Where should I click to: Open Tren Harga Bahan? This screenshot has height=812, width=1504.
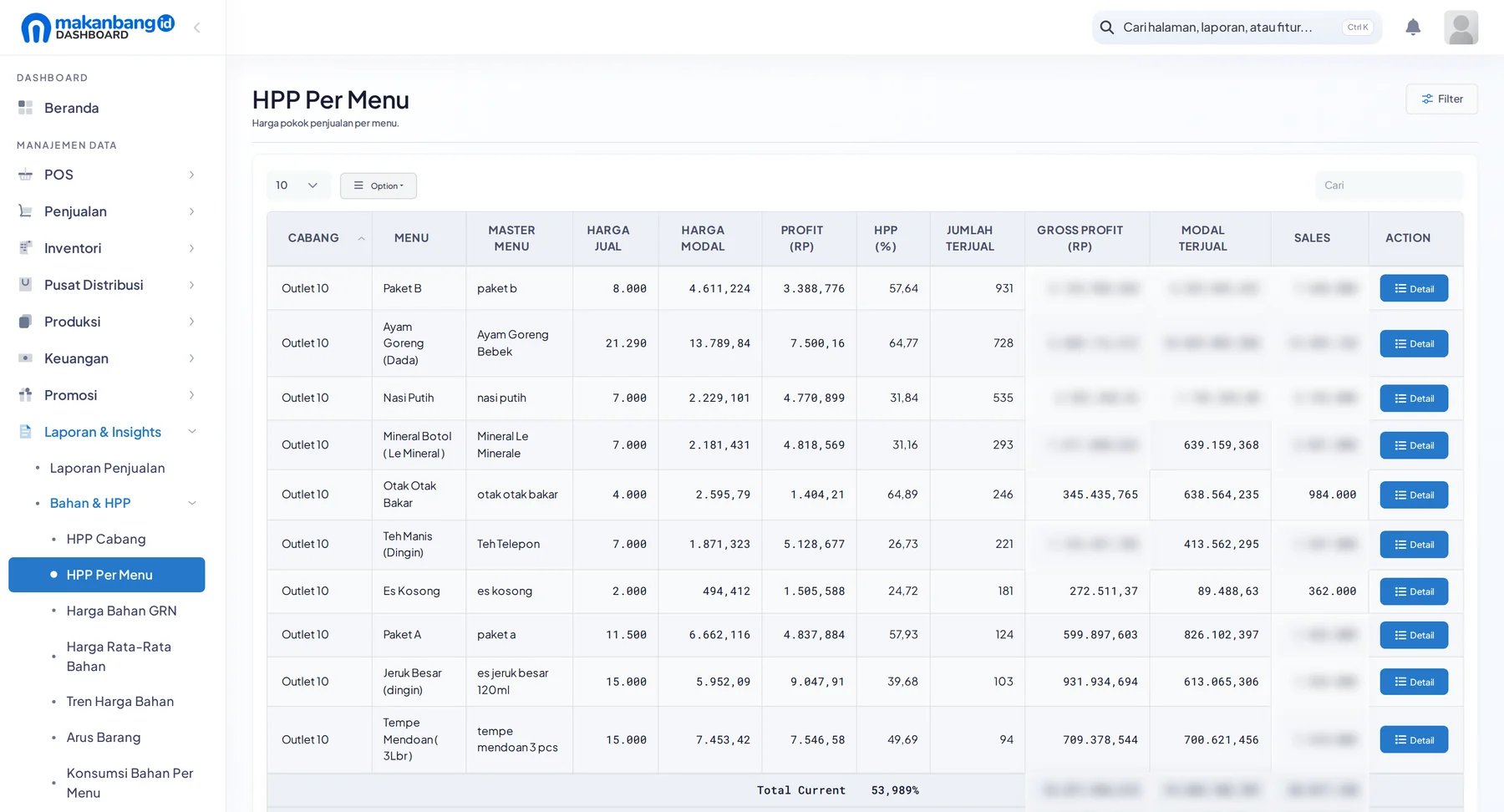click(x=120, y=702)
